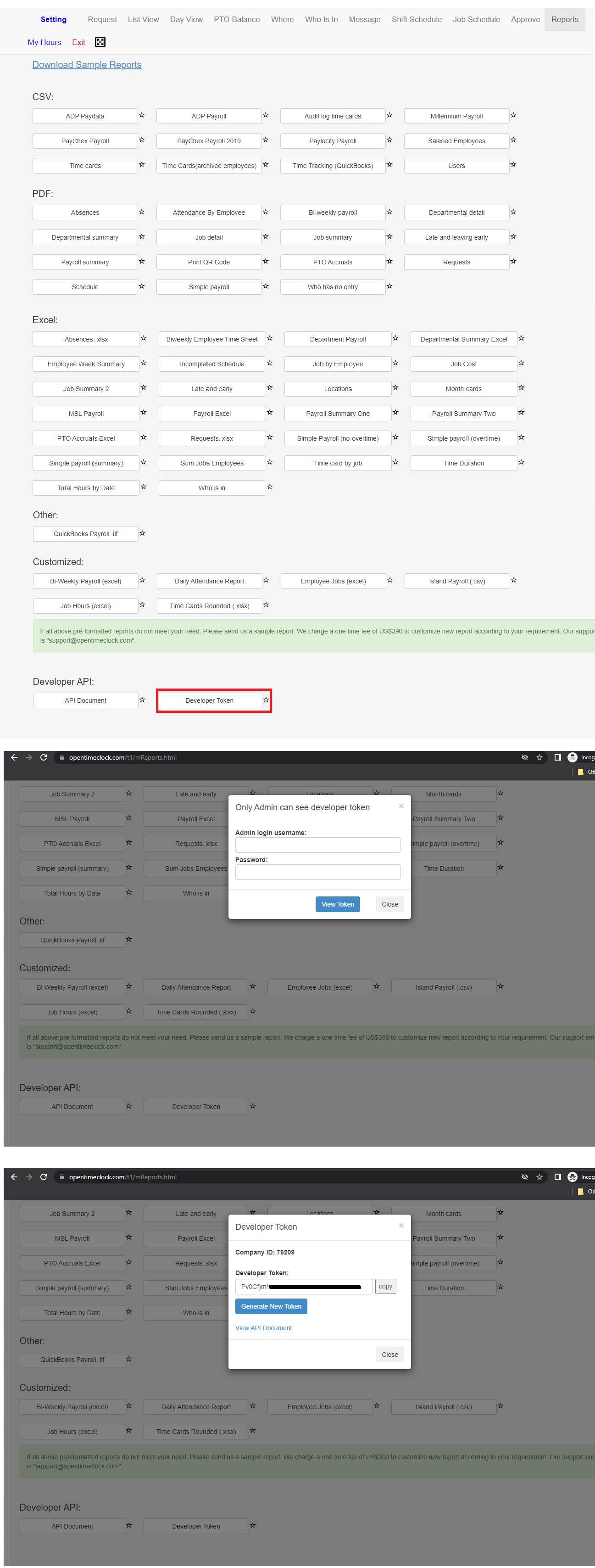Open the Job summary PDF report

coord(333,237)
